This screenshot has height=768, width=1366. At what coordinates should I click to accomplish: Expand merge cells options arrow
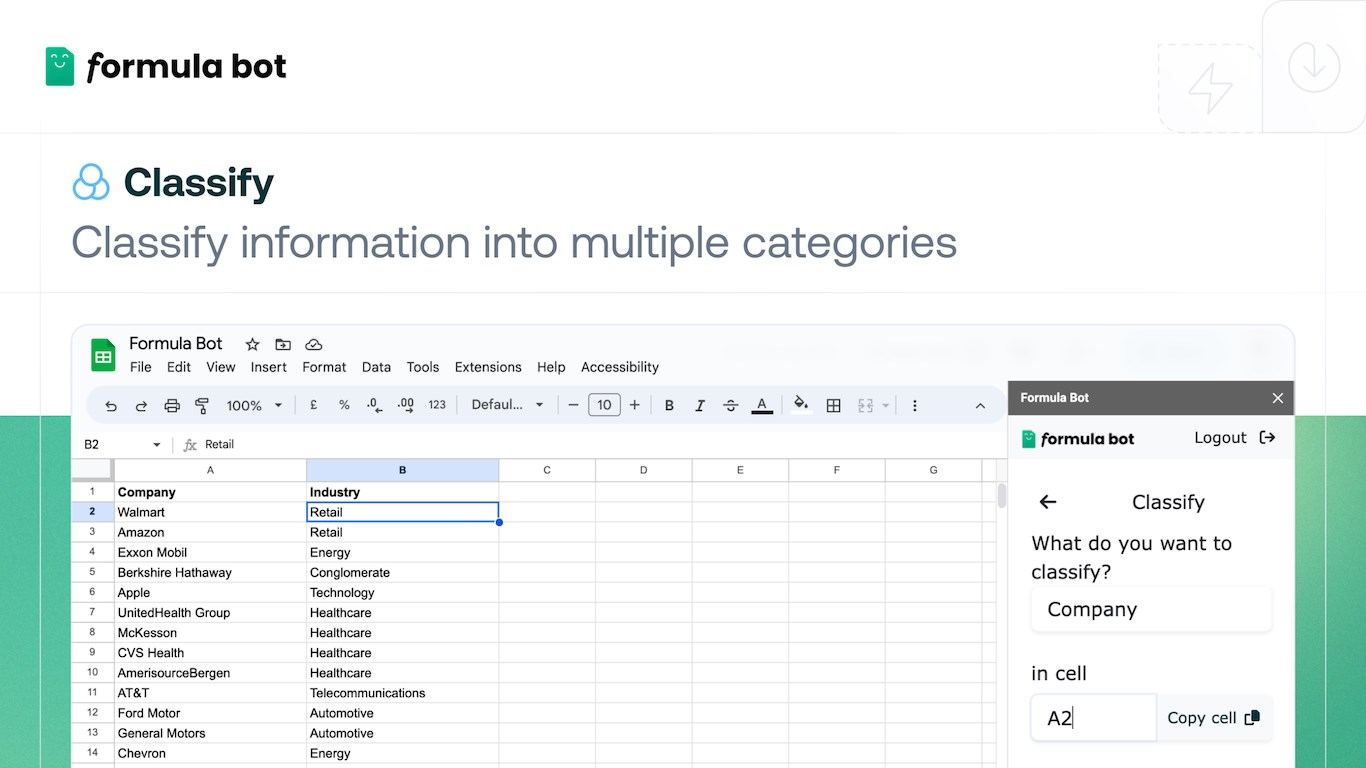pyautogui.click(x=886, y=405)
